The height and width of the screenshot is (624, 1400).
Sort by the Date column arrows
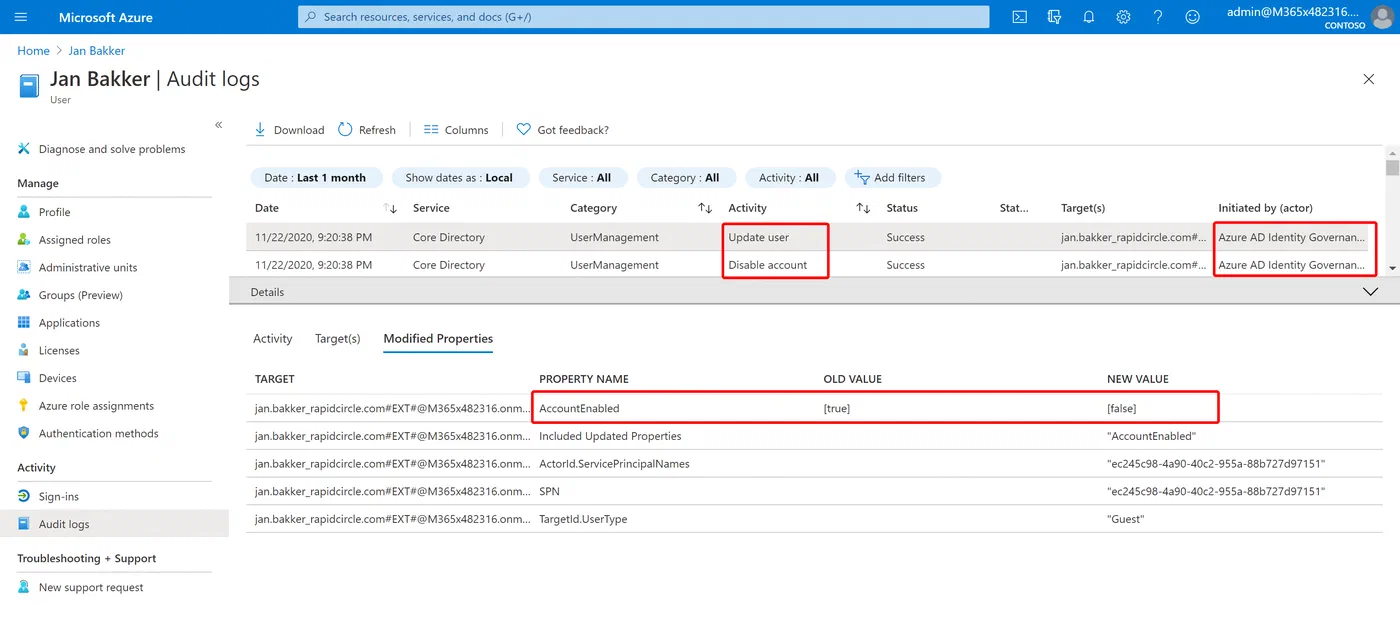pyautogui.click(x=391, y=208)
